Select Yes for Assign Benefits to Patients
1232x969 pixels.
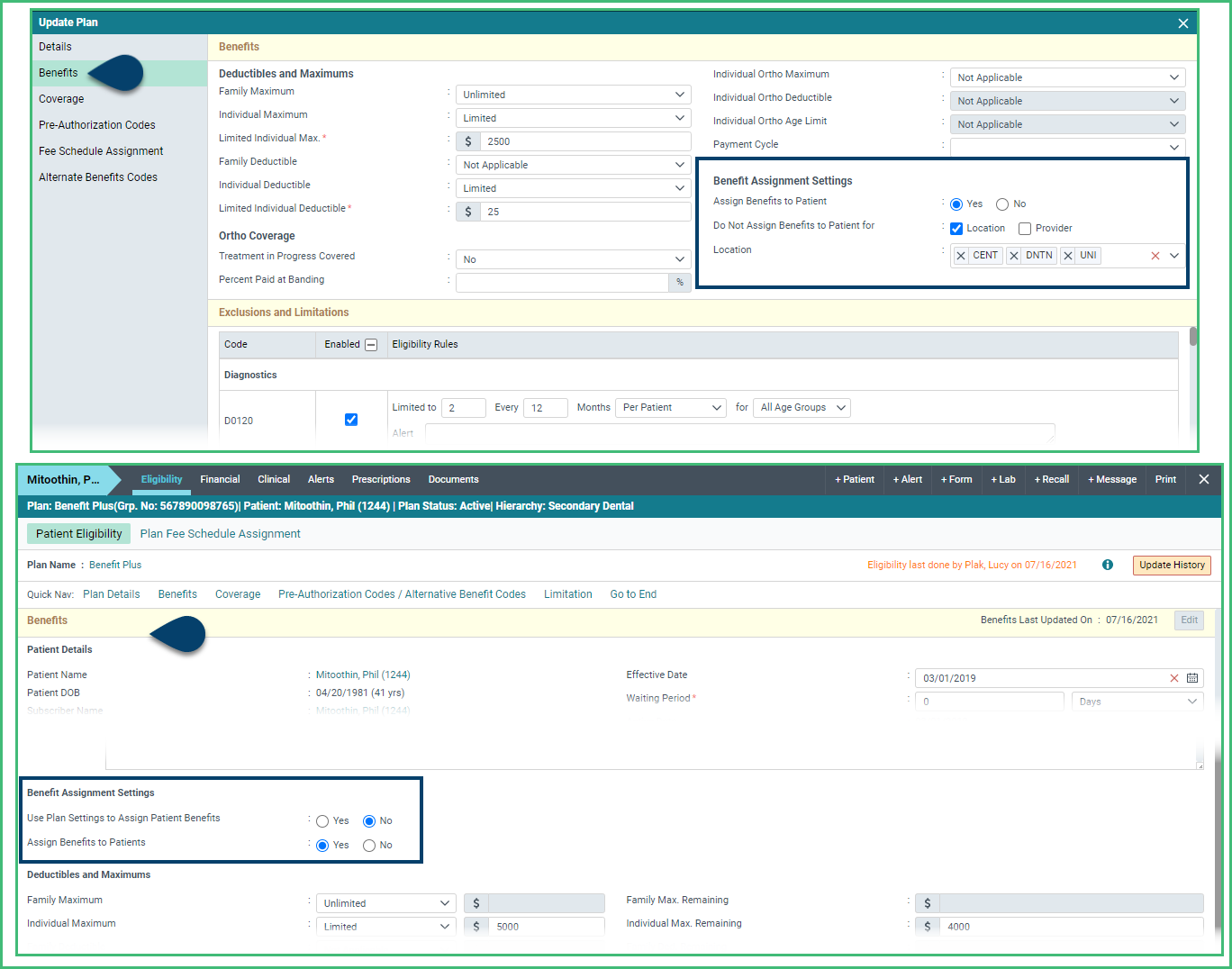(x=322, y=846)
